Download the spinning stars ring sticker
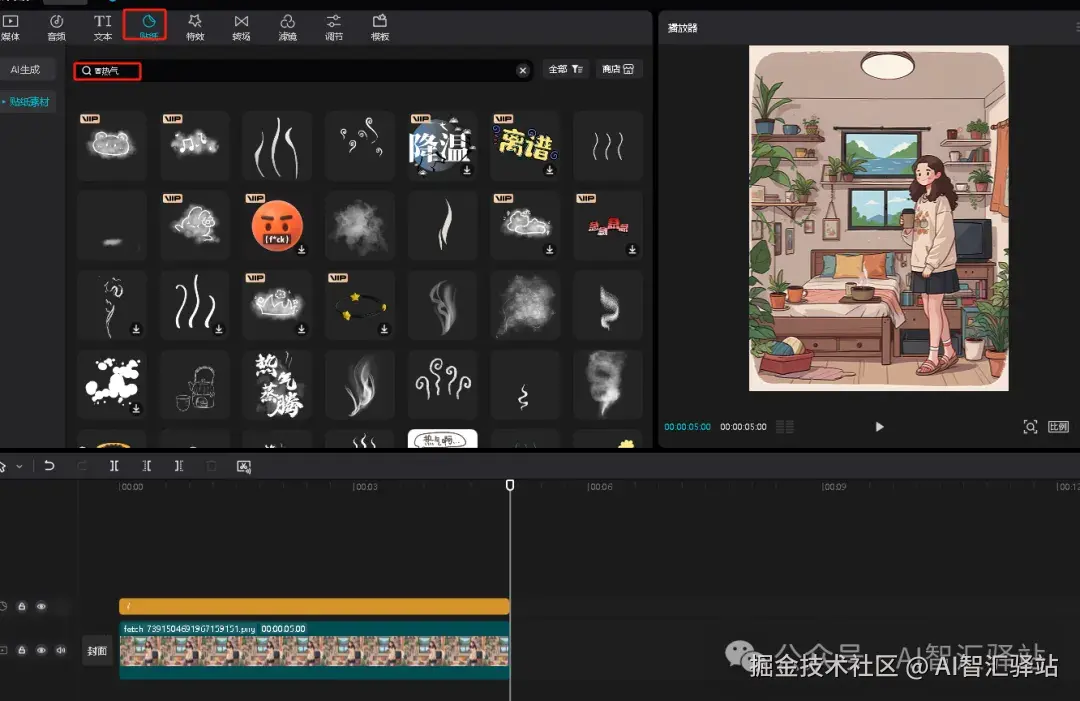Image resolution: width=1080 pixels, height=701 pixels. point(384,329)
